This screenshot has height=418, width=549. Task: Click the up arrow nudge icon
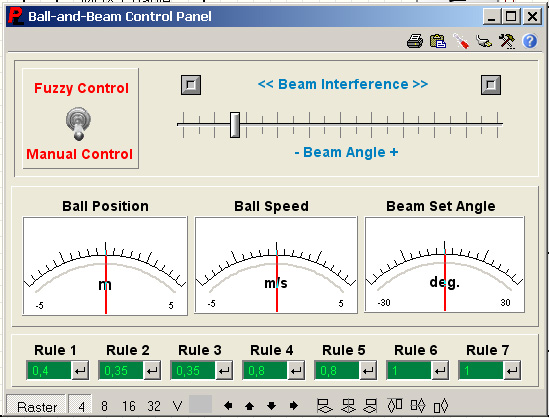tap(250, 406)
